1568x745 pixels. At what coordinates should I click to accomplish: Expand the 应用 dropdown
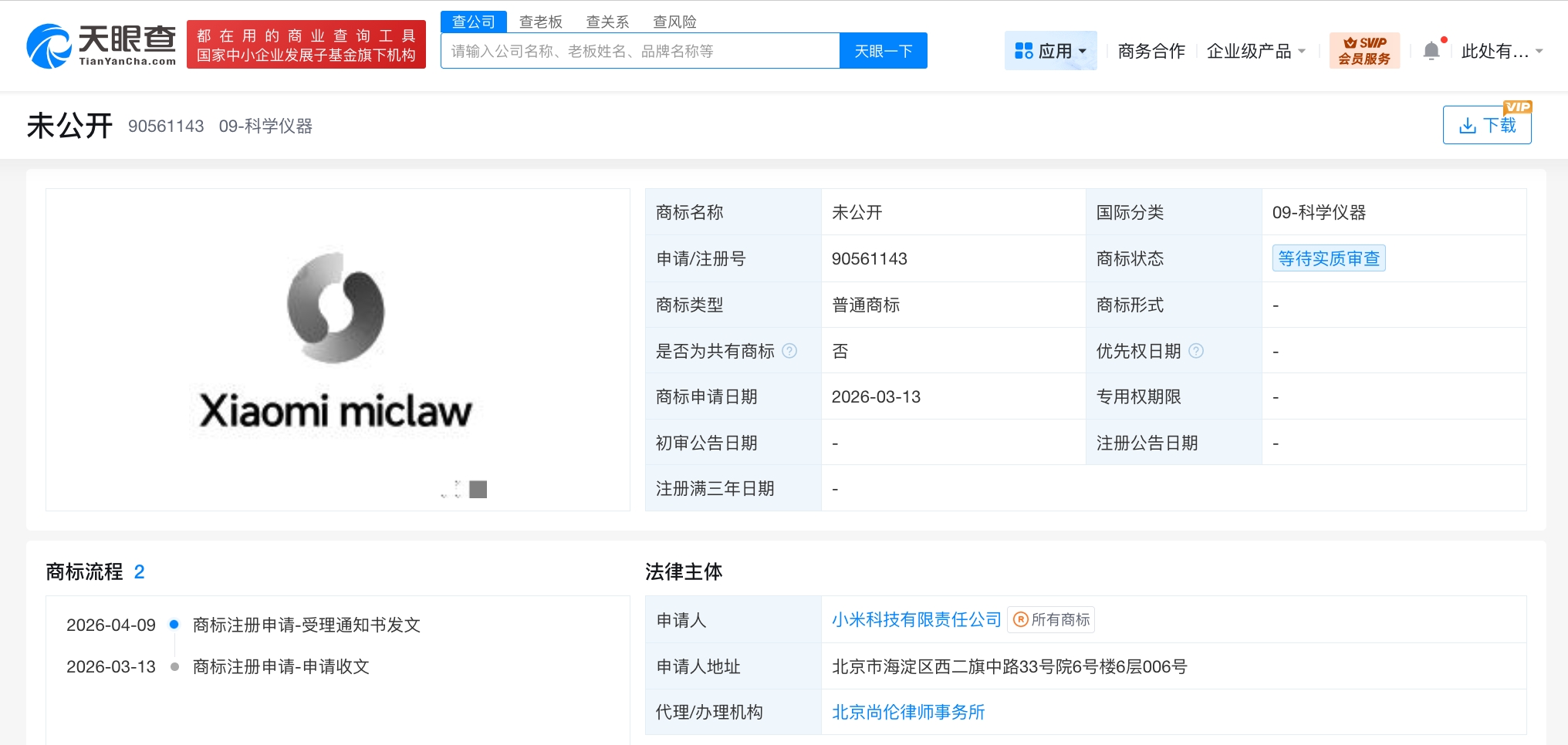[1057, 49]
